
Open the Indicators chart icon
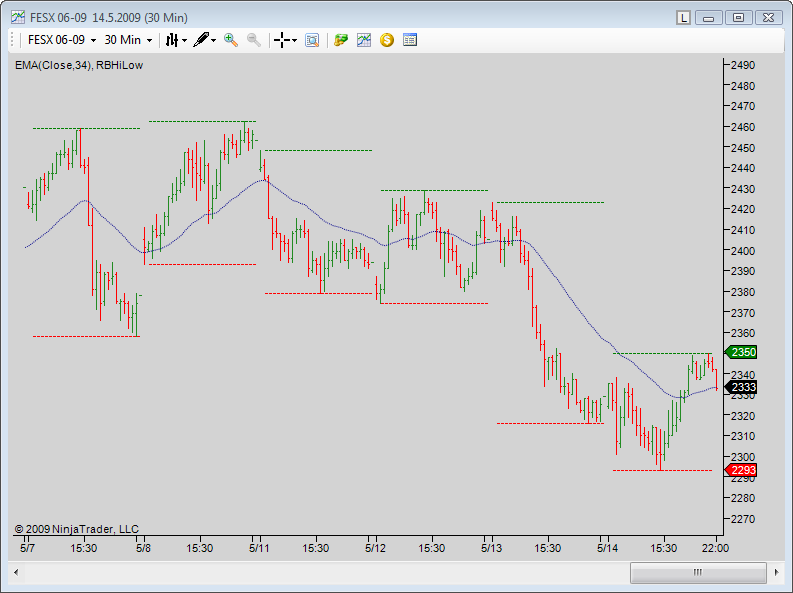coord(364,40)
